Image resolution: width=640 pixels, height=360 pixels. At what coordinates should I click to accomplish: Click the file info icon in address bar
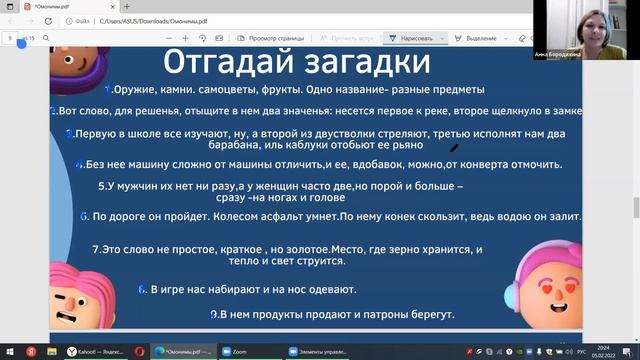coord(69,21)
